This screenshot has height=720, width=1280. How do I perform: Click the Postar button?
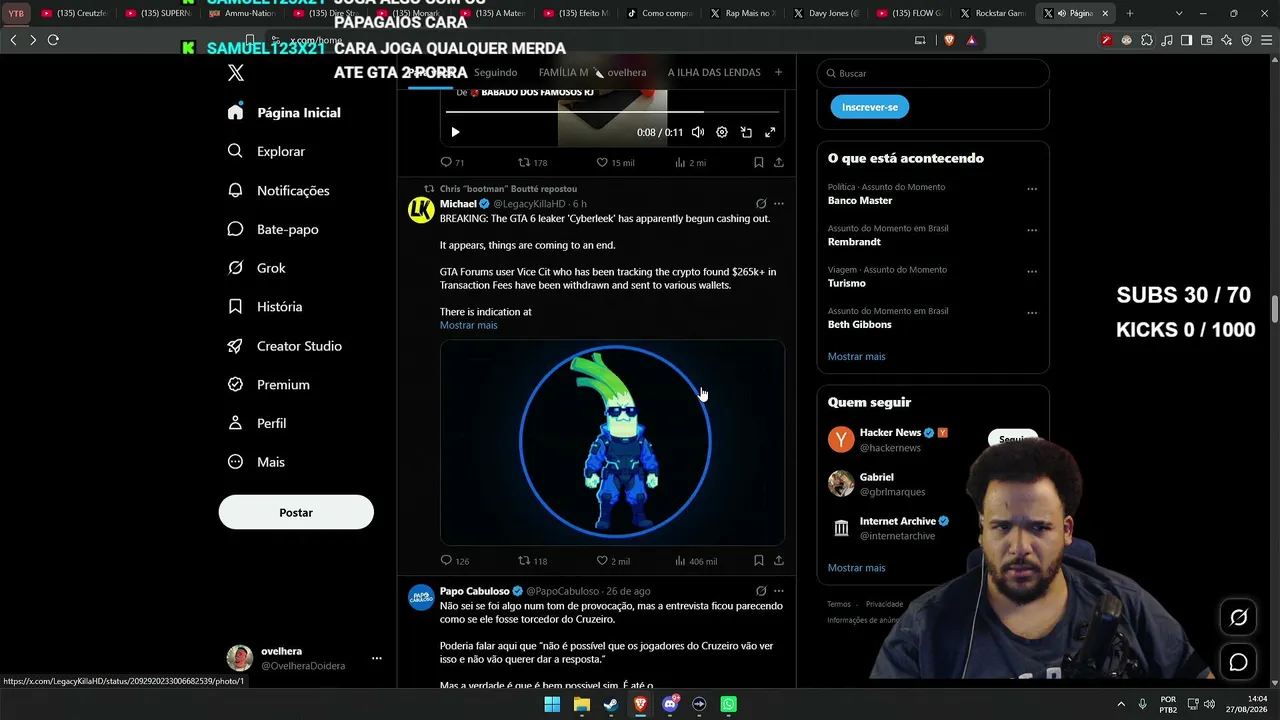point(296,512)
